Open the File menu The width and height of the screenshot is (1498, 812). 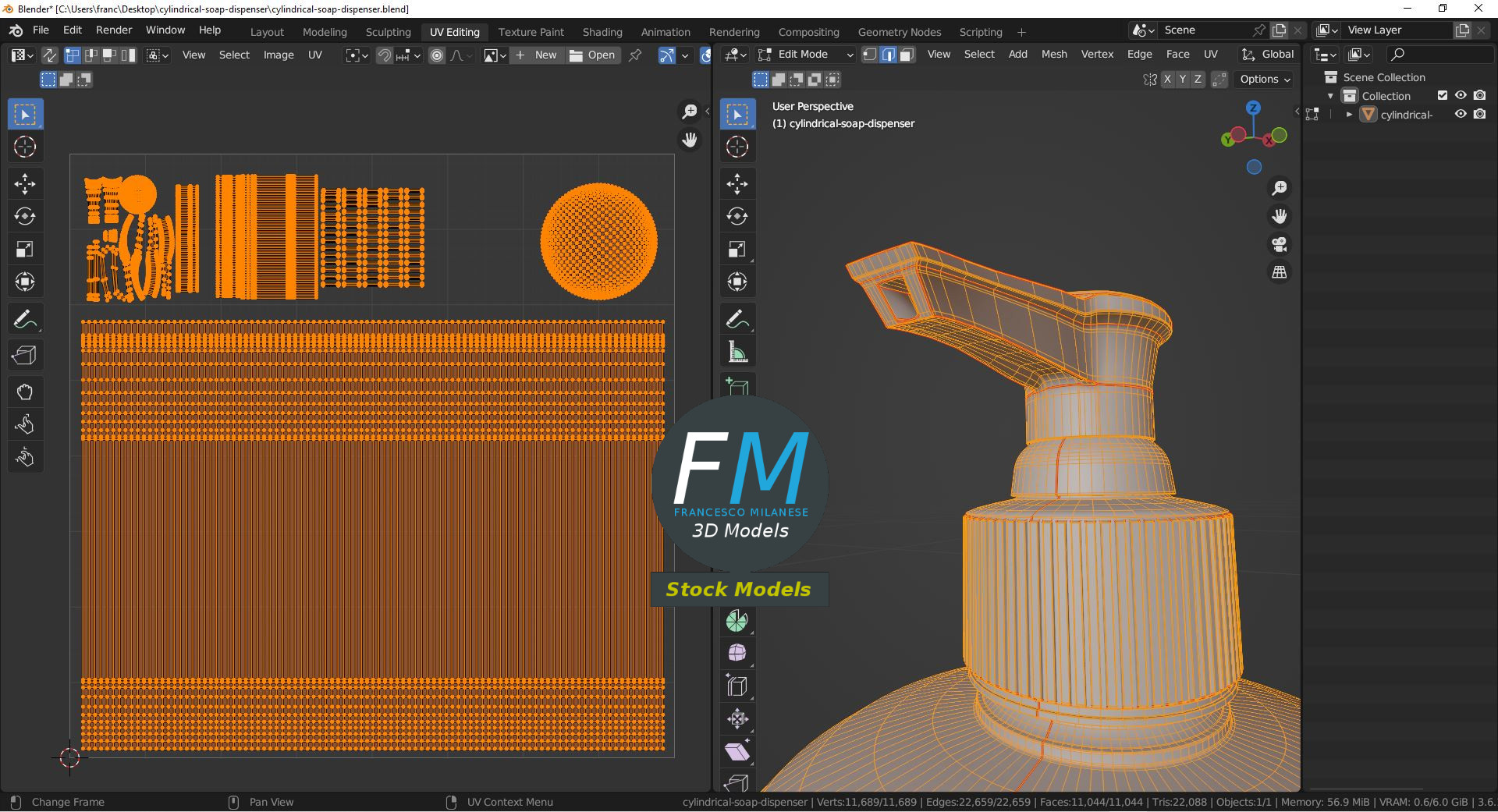coord(41,30)
